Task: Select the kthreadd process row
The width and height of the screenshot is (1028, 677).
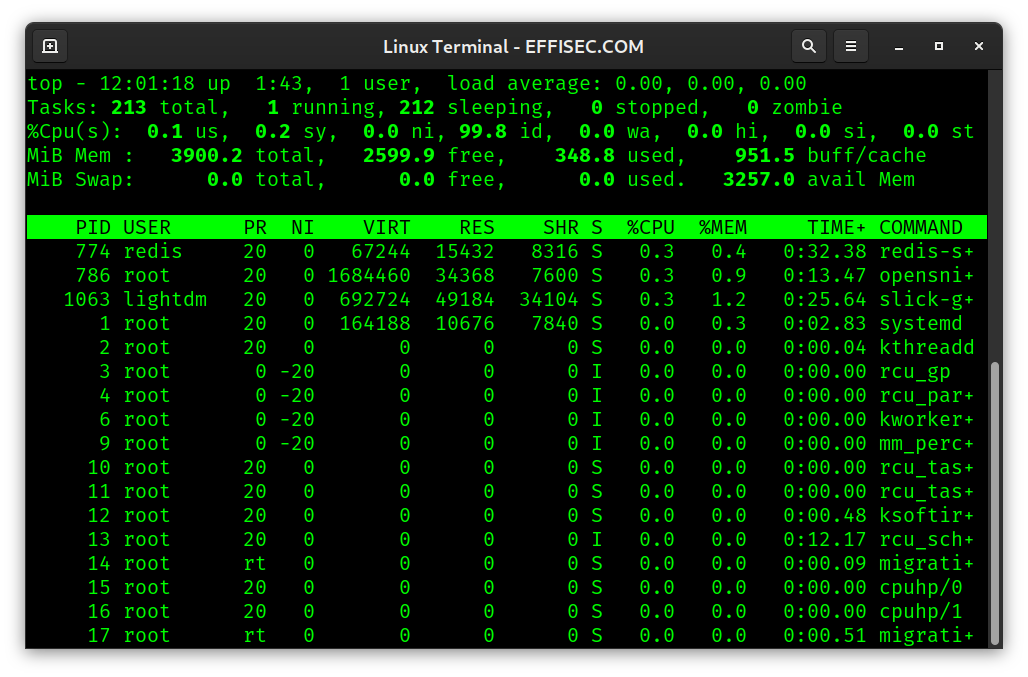Action: coord(500,347)
